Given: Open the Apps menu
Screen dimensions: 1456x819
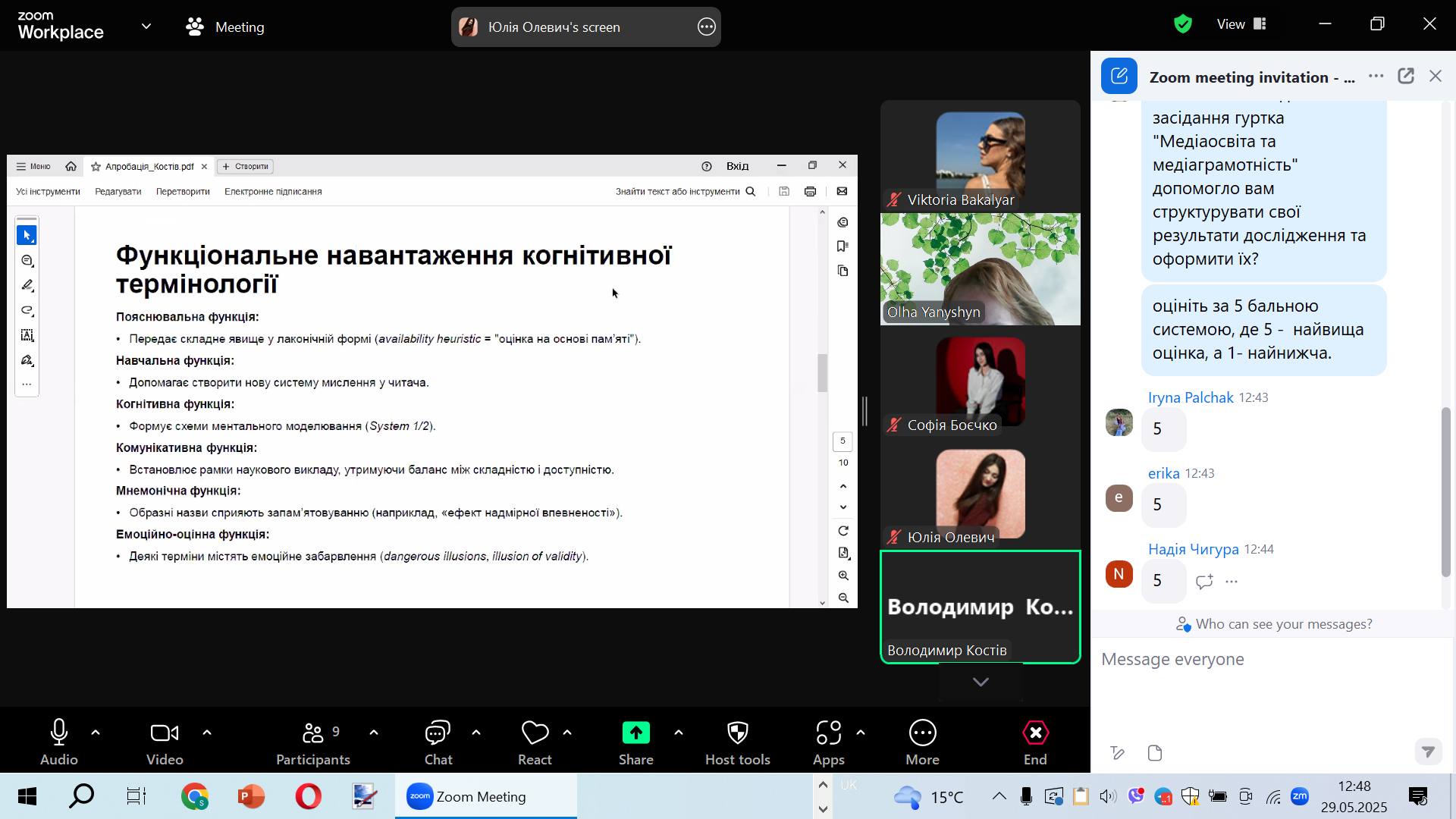Looking at the screenshot, I should 828,742.
